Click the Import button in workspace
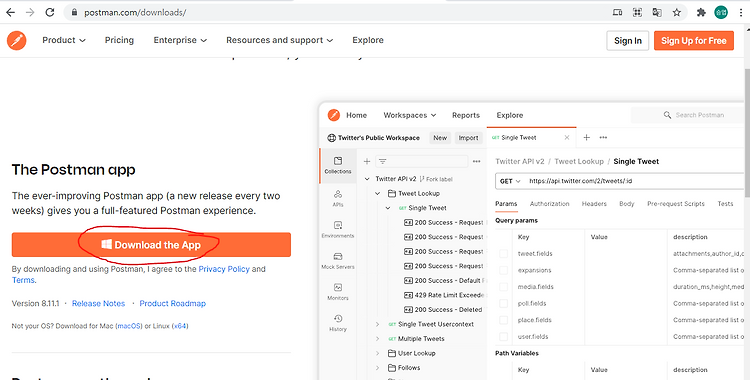The height and width of the screenshot is (380, 750). point(468,138)
